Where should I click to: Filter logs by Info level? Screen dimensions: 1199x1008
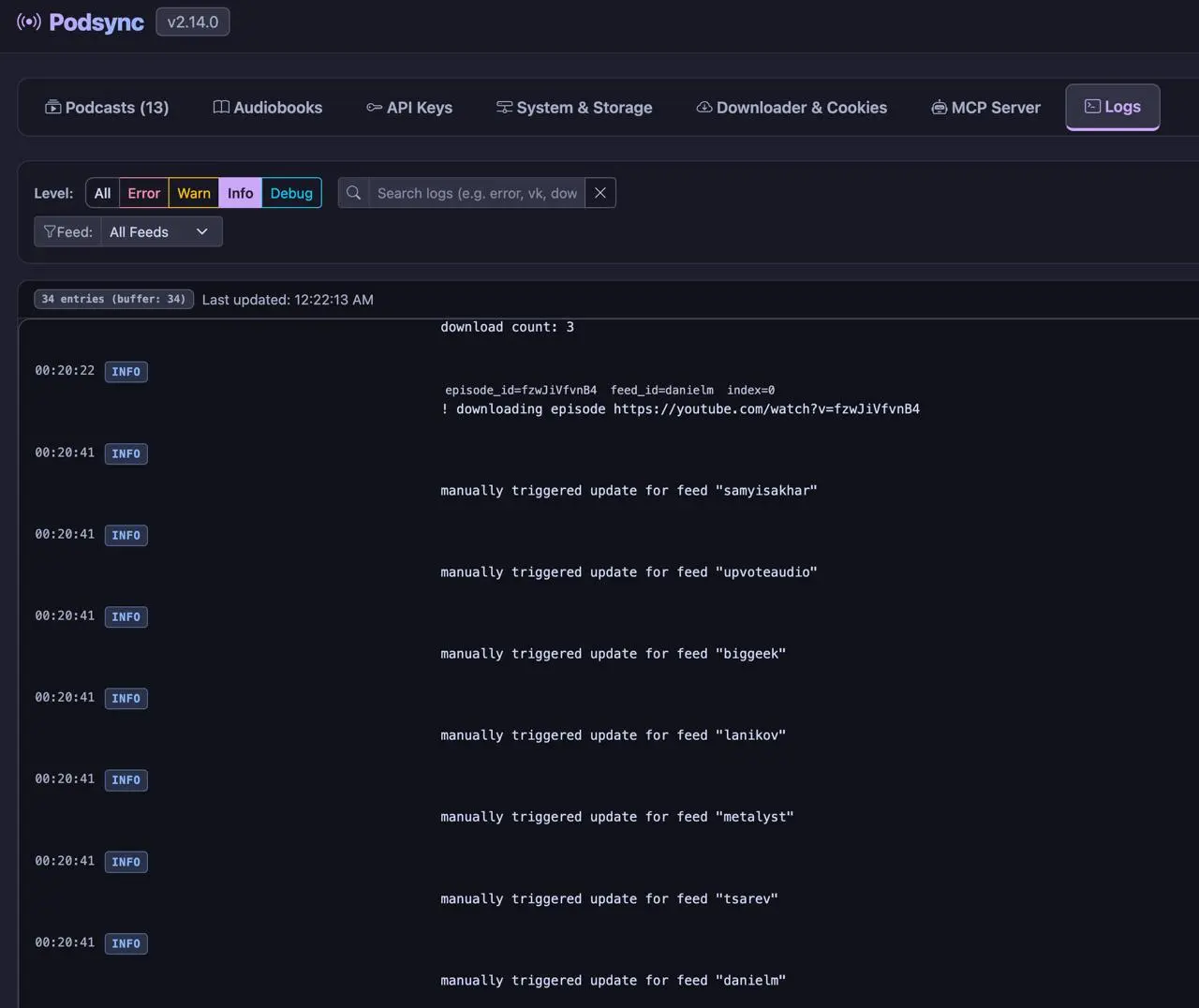(x=241, y=193)
